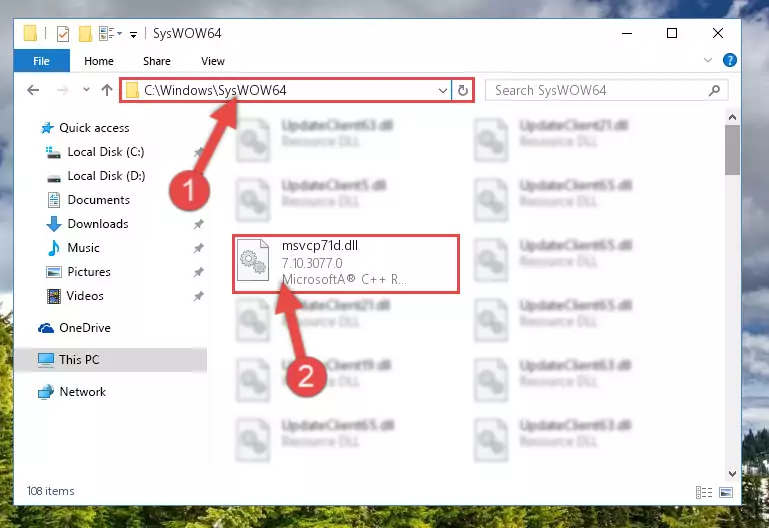Open the Share ribbon tab
The image size is (769, 528).
(x=157, y=61)
